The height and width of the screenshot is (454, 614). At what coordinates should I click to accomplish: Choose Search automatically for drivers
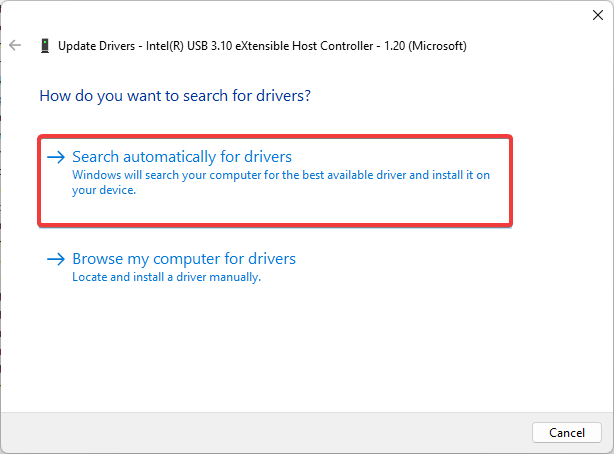275,181
